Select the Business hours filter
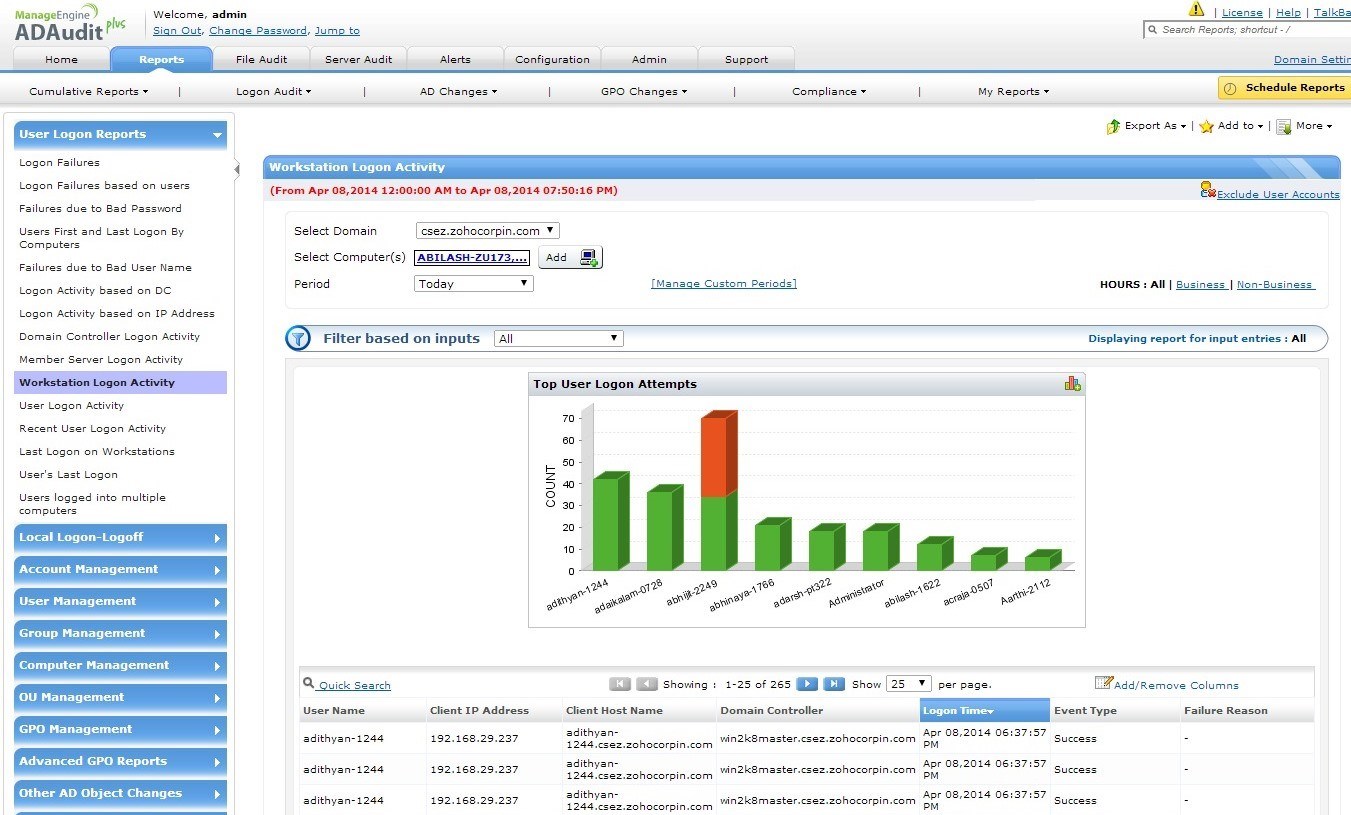The width and height of the screenshot is (1351, 815). pos(1200,284)
